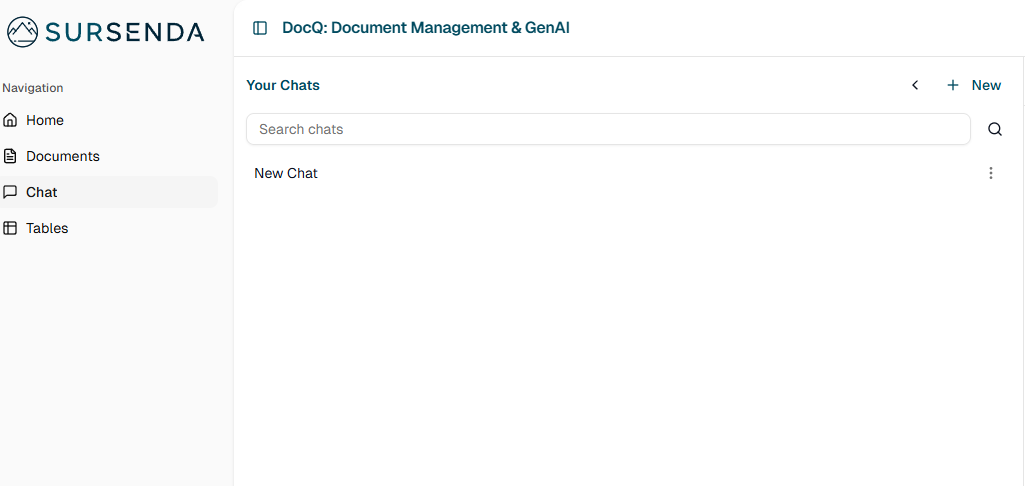The height and width of the screenshot is (486, 1025).
Task: Toggle the sidebar panel icon beside DocQ
Action: (x=260, y=28)
